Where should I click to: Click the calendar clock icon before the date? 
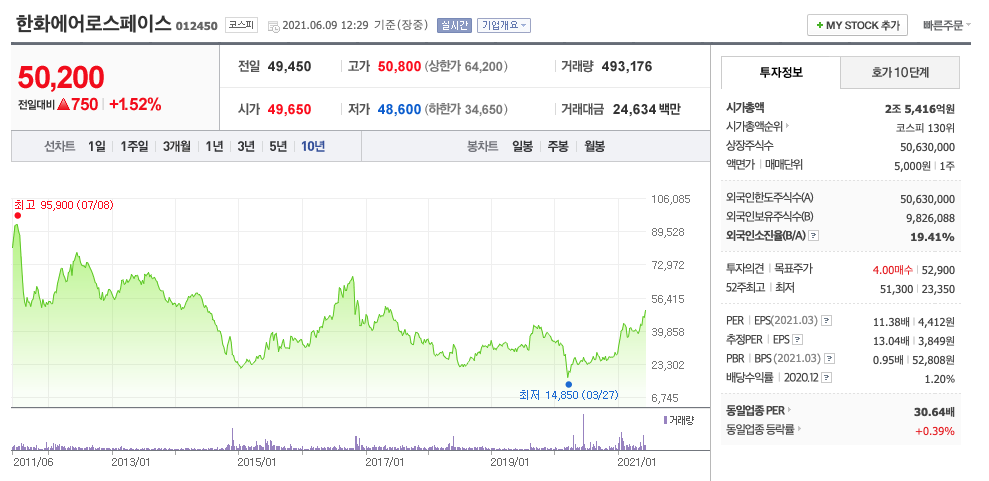[274, 26]
